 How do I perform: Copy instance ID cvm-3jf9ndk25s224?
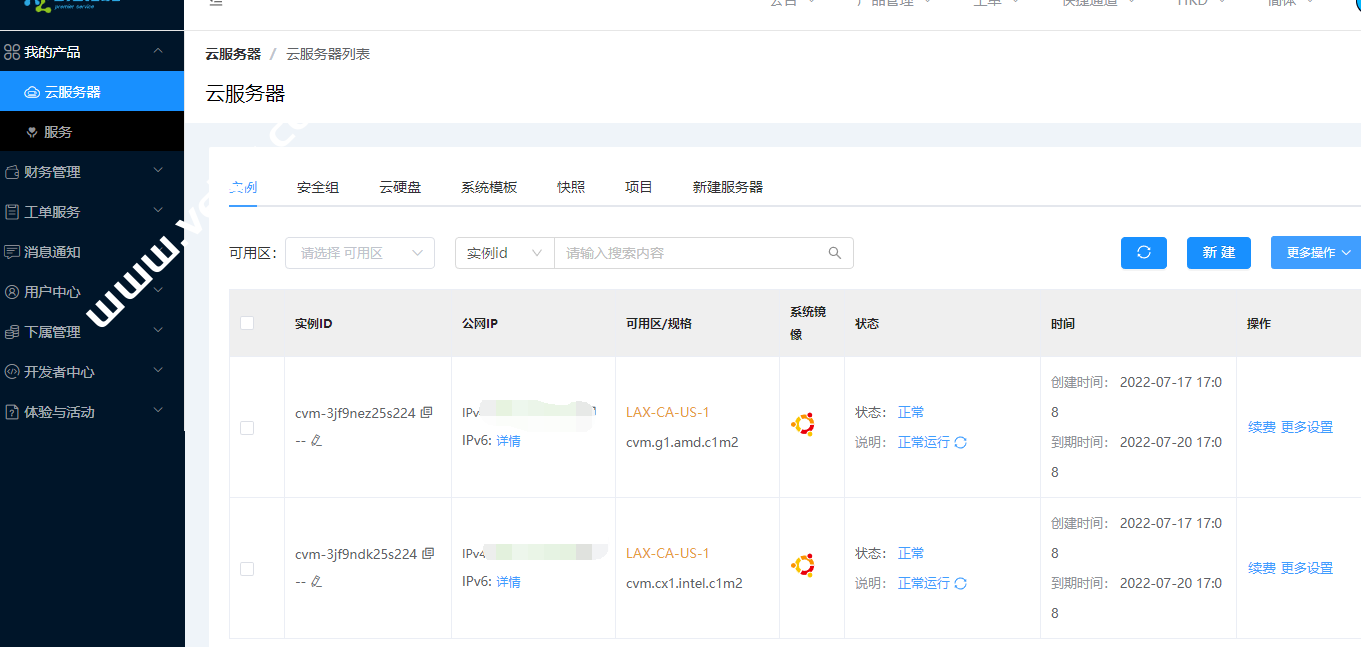427,554
